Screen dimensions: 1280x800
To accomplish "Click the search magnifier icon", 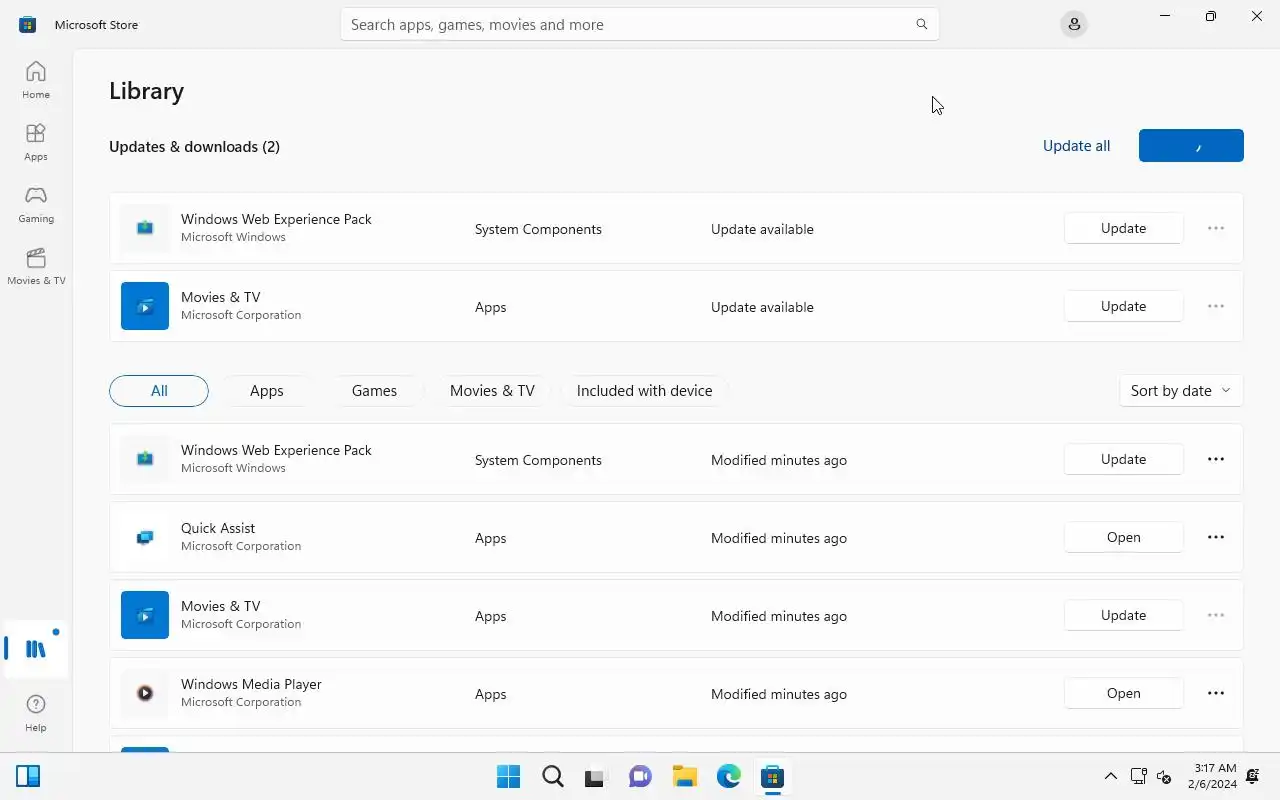I will (x=922, y=24).
